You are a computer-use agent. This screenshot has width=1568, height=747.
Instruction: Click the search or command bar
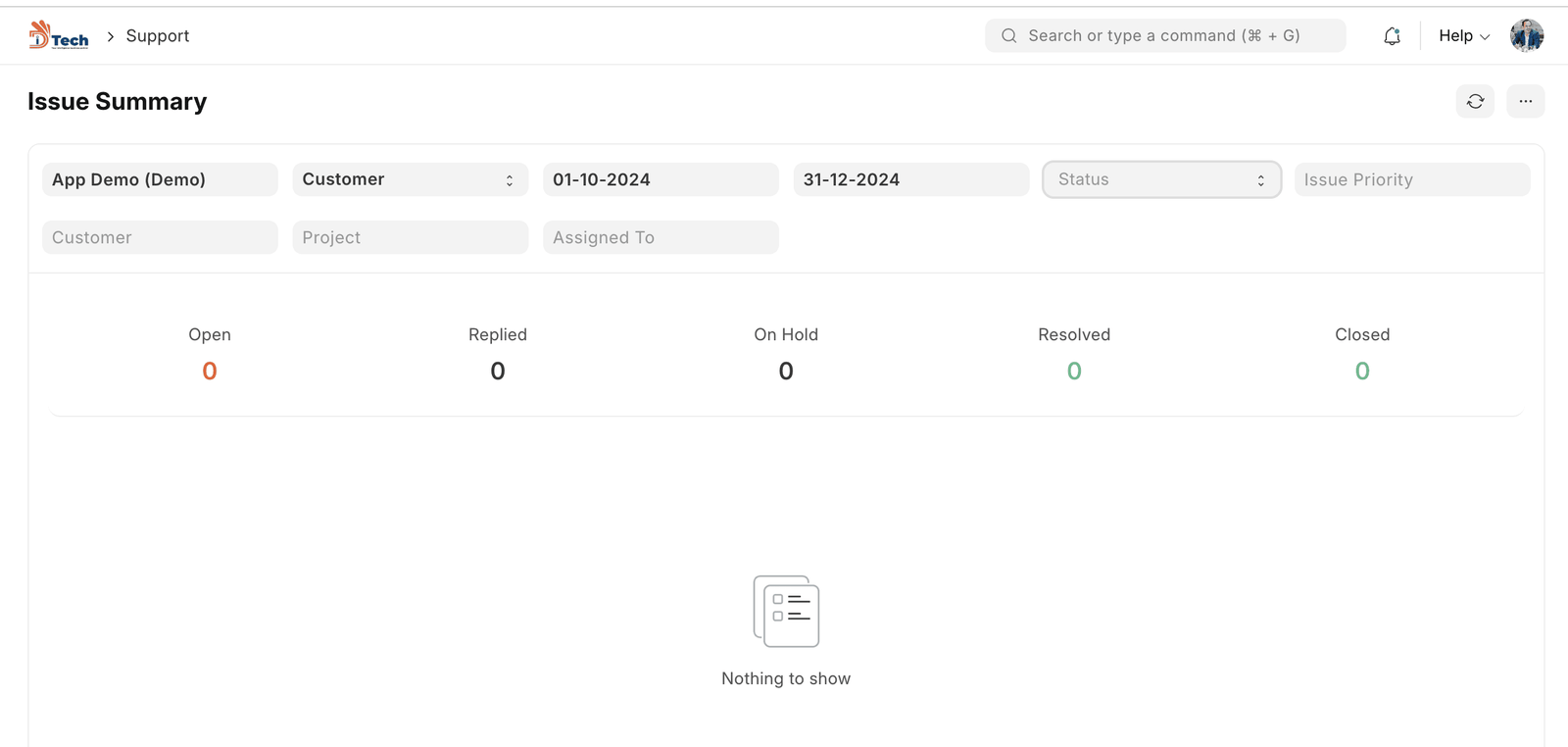click(1164, 36)
